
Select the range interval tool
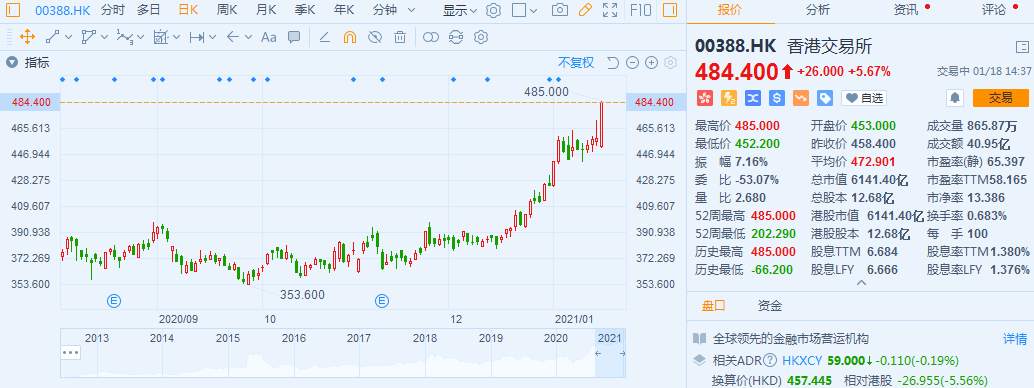pos(197,37)
